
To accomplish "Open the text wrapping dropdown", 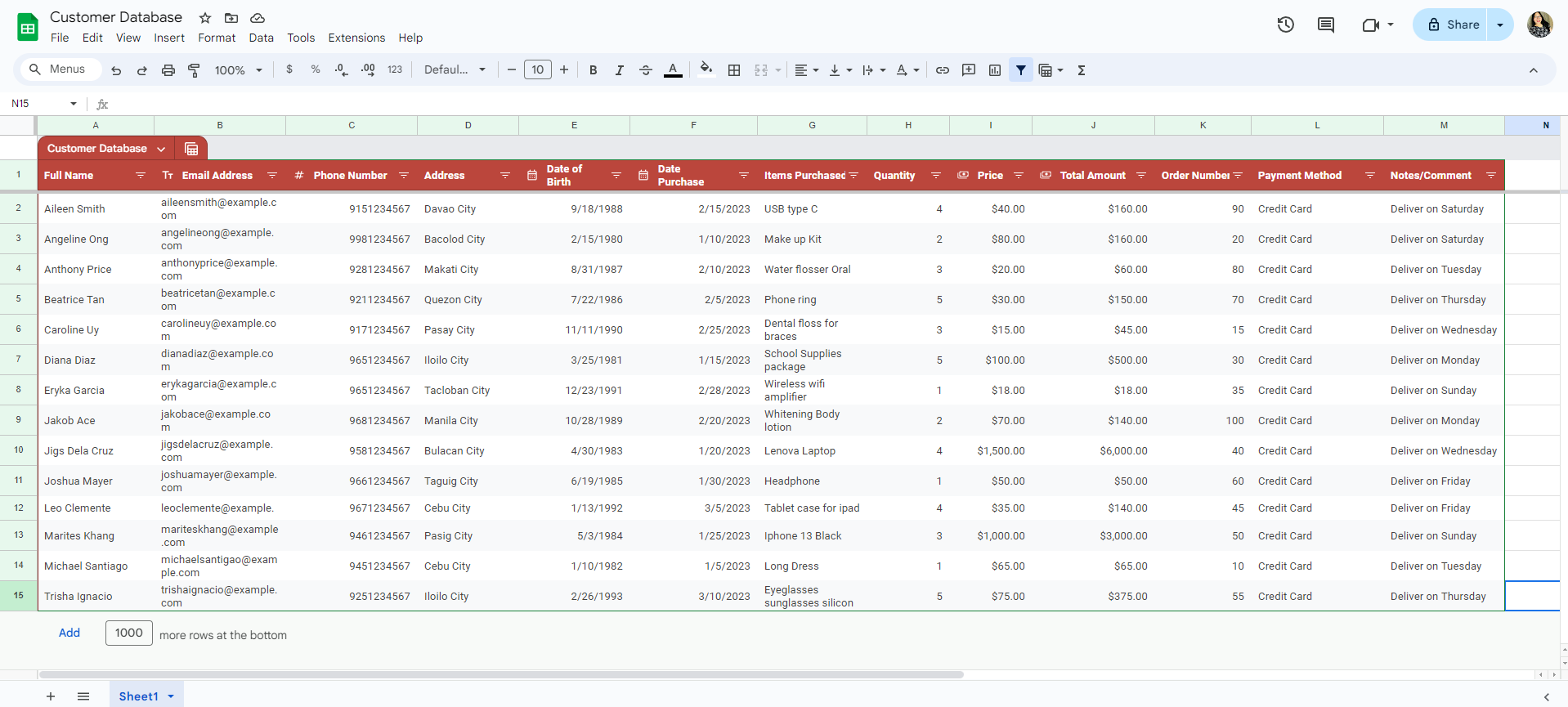I will coord(874,70).
